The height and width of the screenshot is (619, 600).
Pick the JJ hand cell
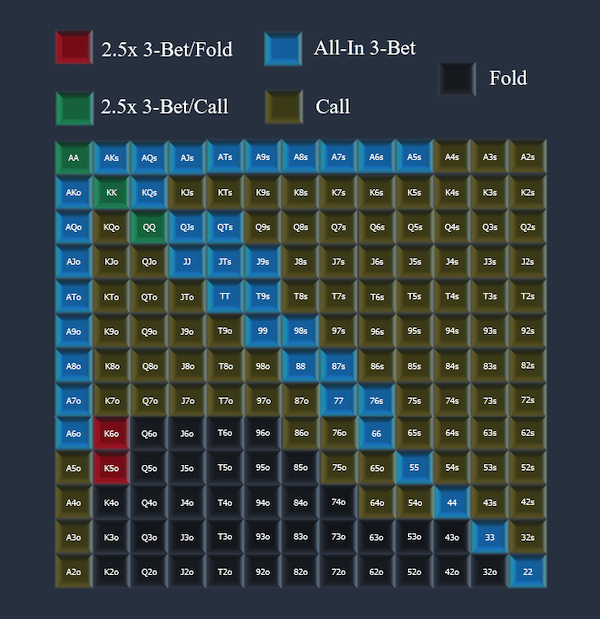[x=188, y=262]
